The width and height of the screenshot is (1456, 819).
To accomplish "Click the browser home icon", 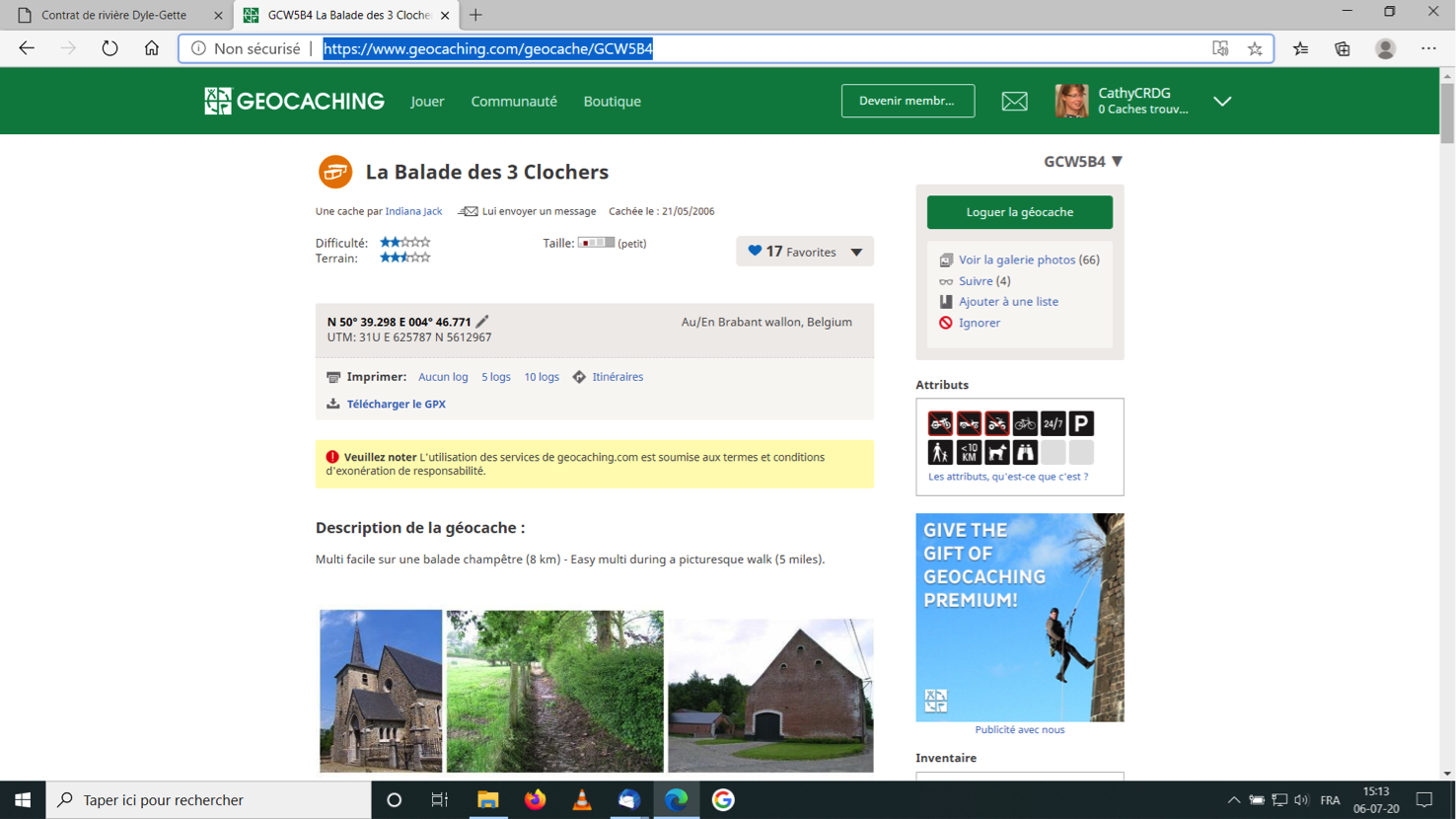I will click(151, 48).
